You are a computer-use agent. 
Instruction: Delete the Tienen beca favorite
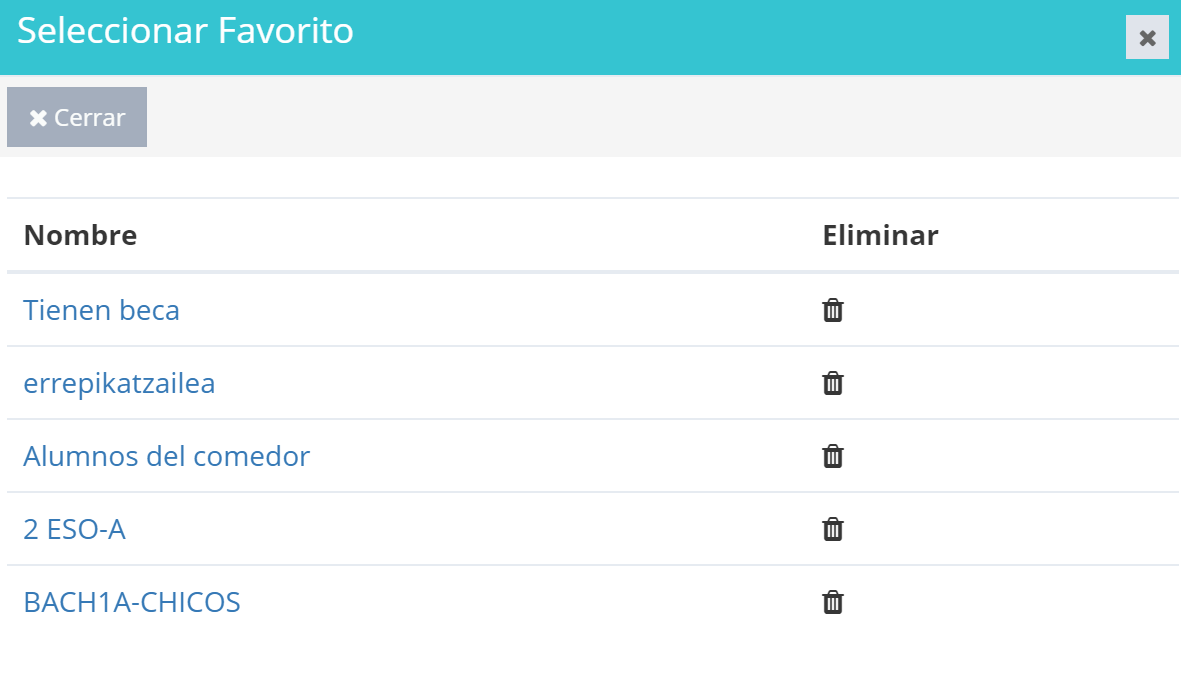click(x=832, y=310)
